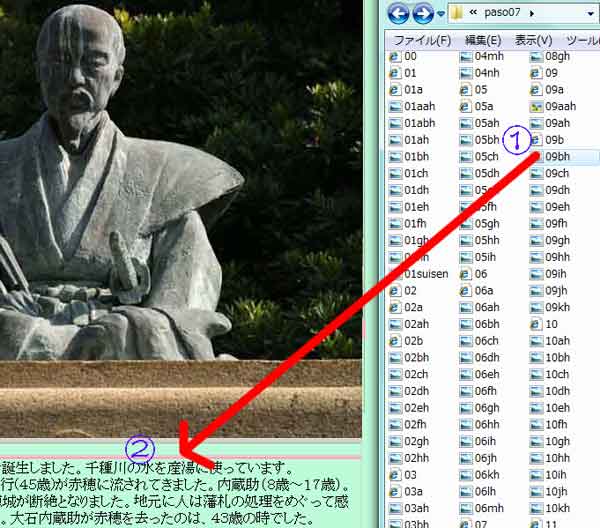This screenshot has width=600, height=528.
Task: Open the ファイル(F) menu
Action: point(421,40)
